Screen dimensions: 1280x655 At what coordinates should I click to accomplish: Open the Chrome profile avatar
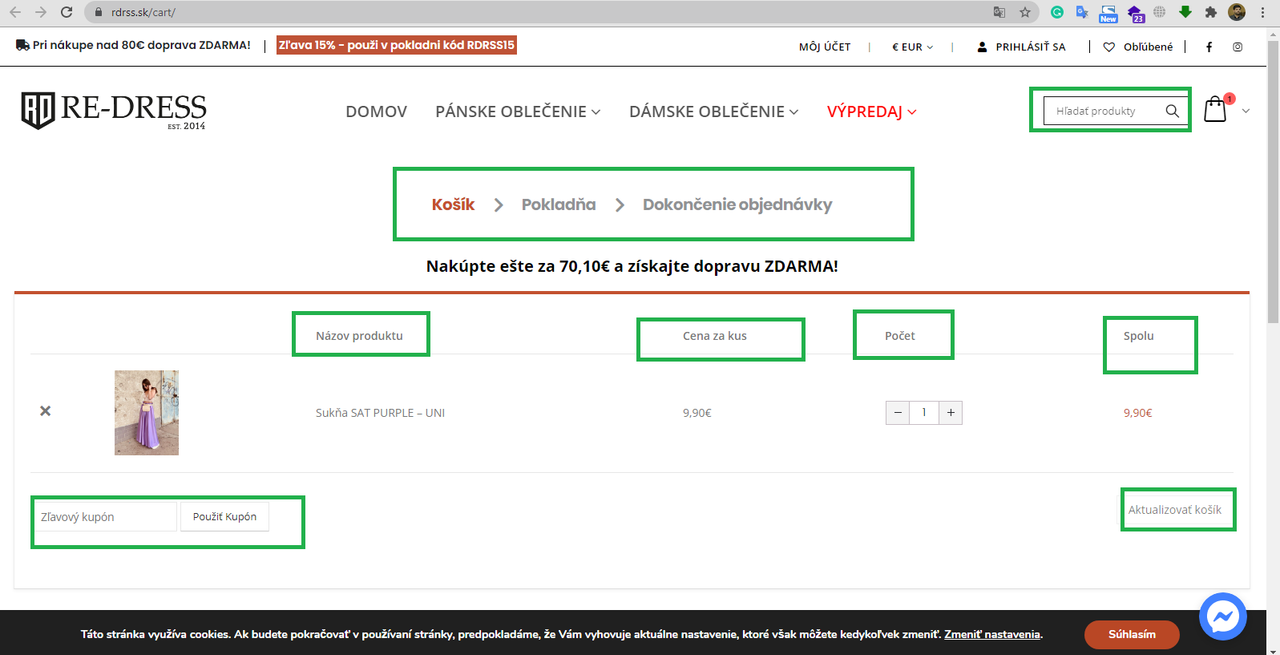[1237, 13]
